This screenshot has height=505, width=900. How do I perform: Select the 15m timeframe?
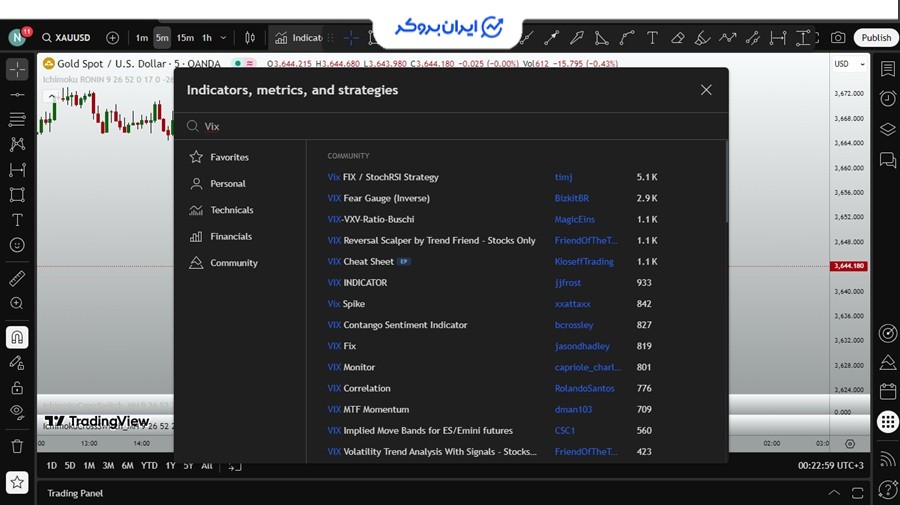tap(185, 38)
